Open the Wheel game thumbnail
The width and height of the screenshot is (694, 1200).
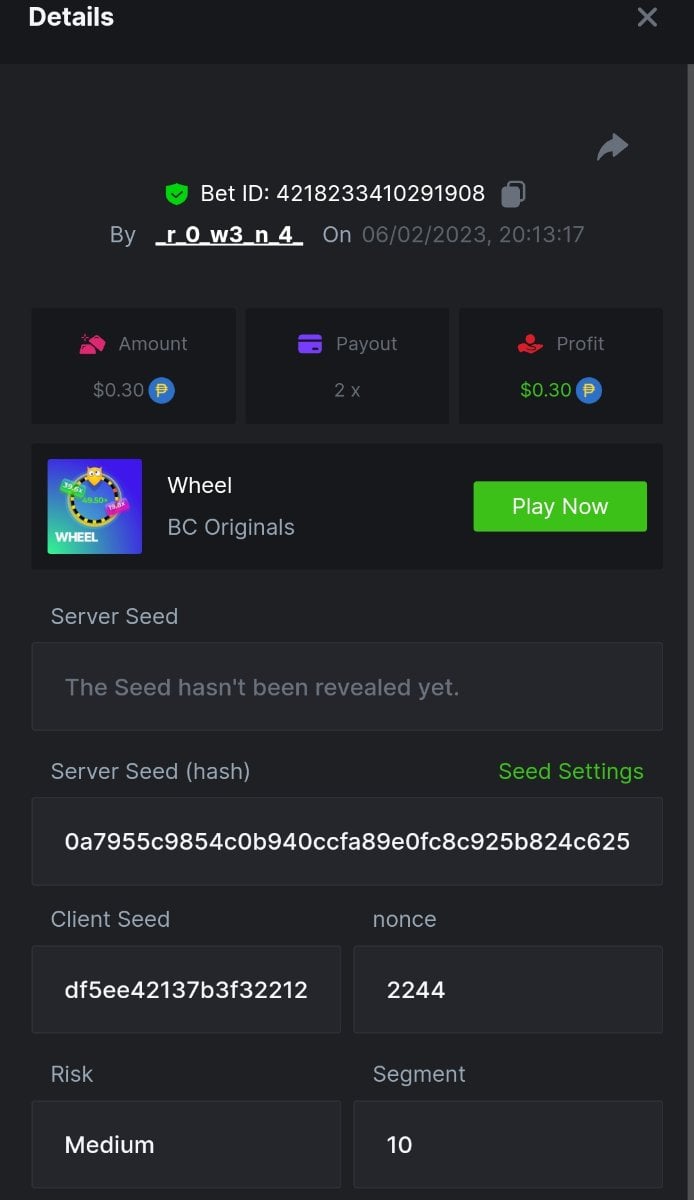95,506
